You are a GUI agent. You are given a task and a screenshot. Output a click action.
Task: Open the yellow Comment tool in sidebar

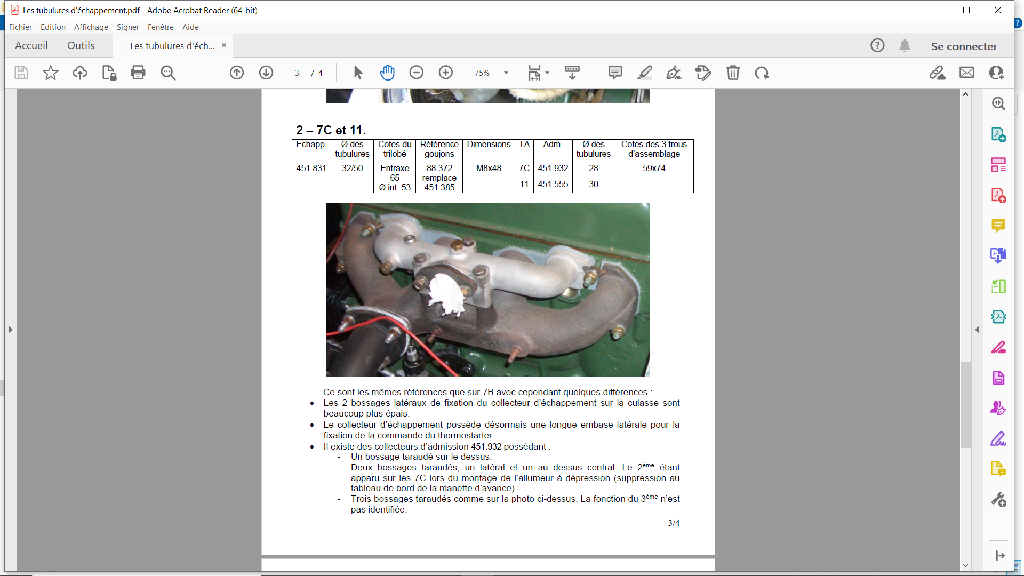[997, 225]
